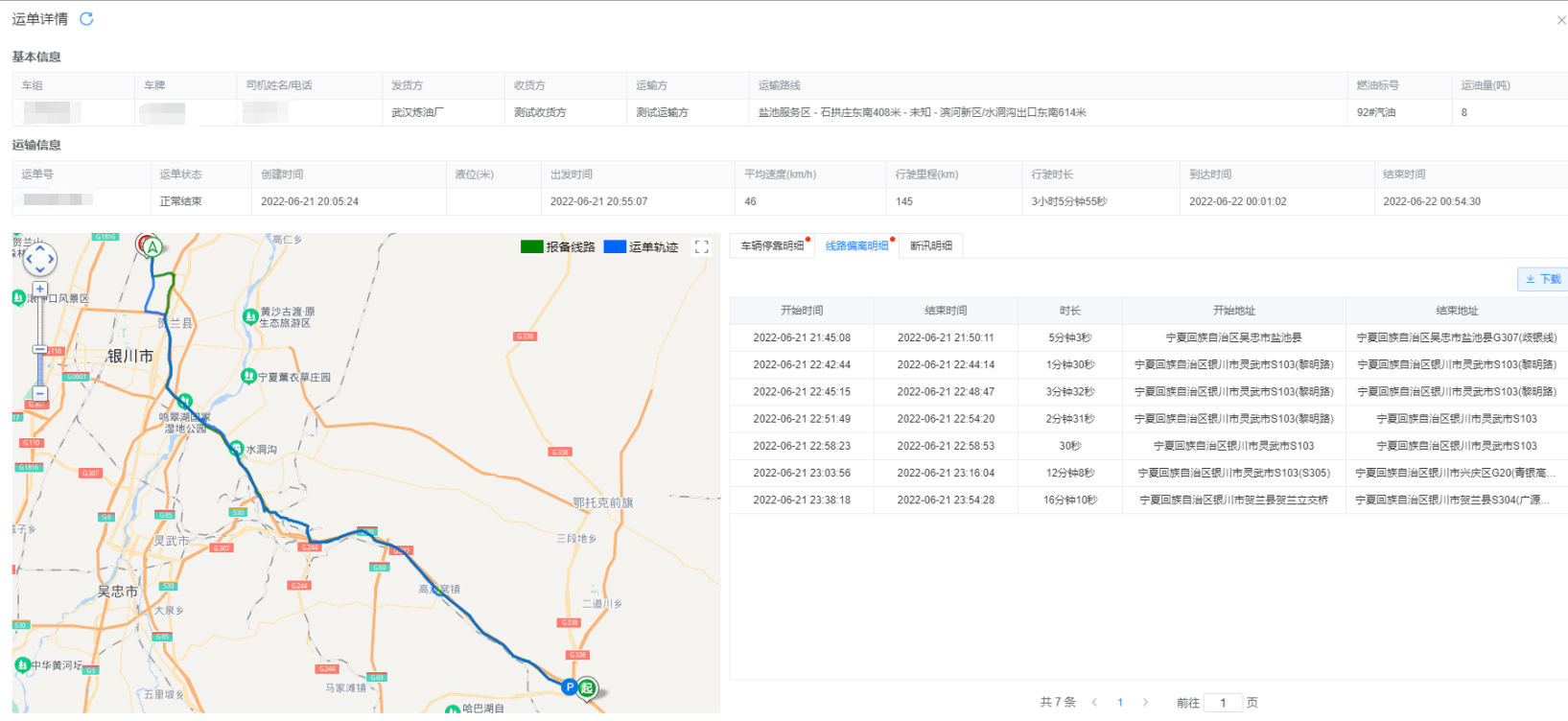Click the 水洞沟 scenic spot icon
Screen dimensions: 1568x721
click(236, 448)
